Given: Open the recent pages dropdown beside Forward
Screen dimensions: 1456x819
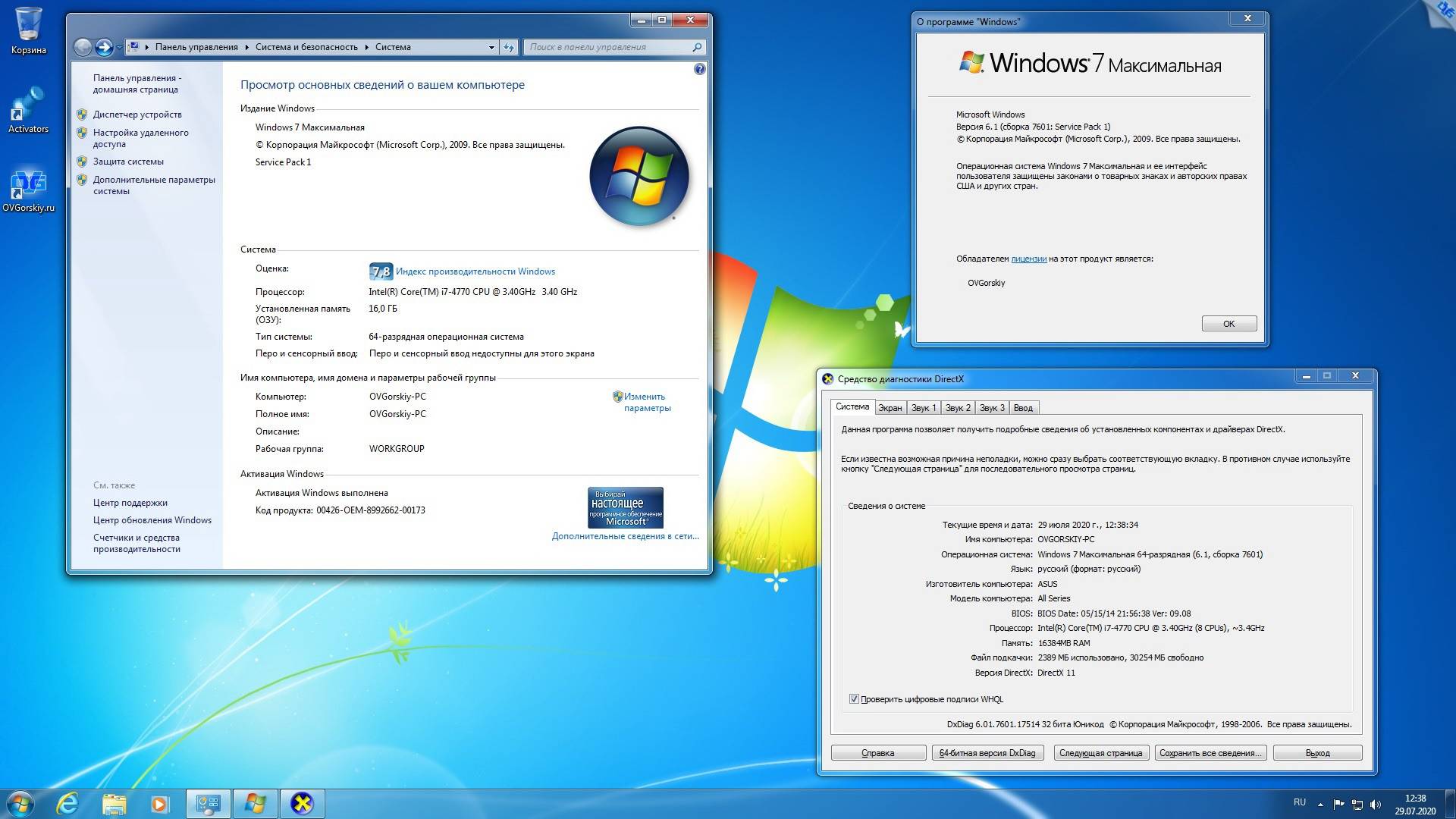Looking at the screenshot, I should [119, 48].
